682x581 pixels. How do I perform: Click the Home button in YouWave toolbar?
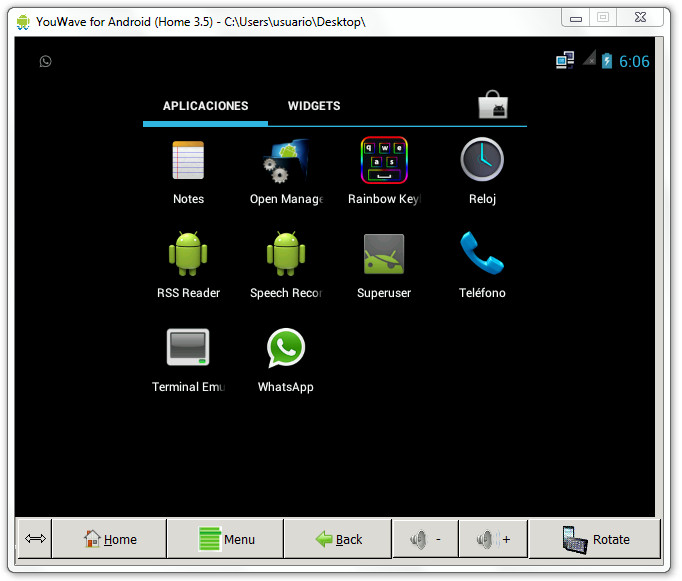point(110,539)
